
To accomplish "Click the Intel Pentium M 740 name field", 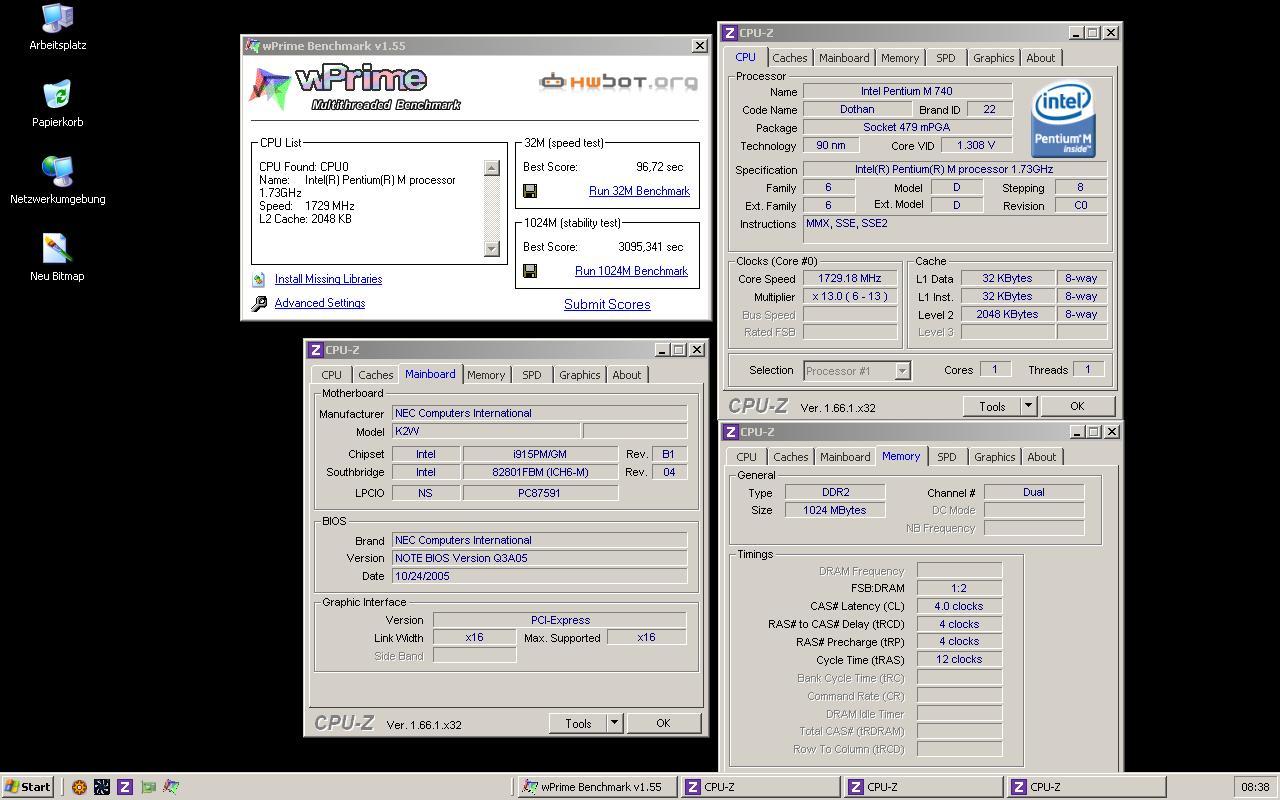I will tap(907, 91).
